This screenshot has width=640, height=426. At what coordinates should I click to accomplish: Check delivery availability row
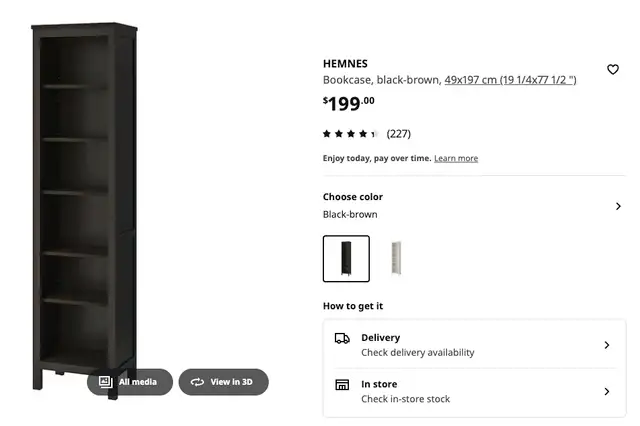pos(474,345)
